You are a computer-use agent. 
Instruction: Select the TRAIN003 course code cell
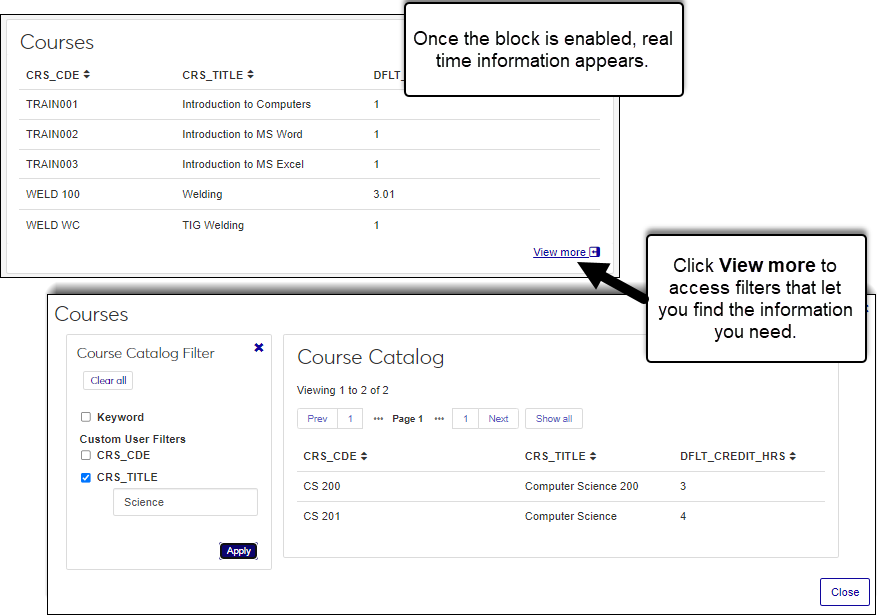click(x=52, y=164)
